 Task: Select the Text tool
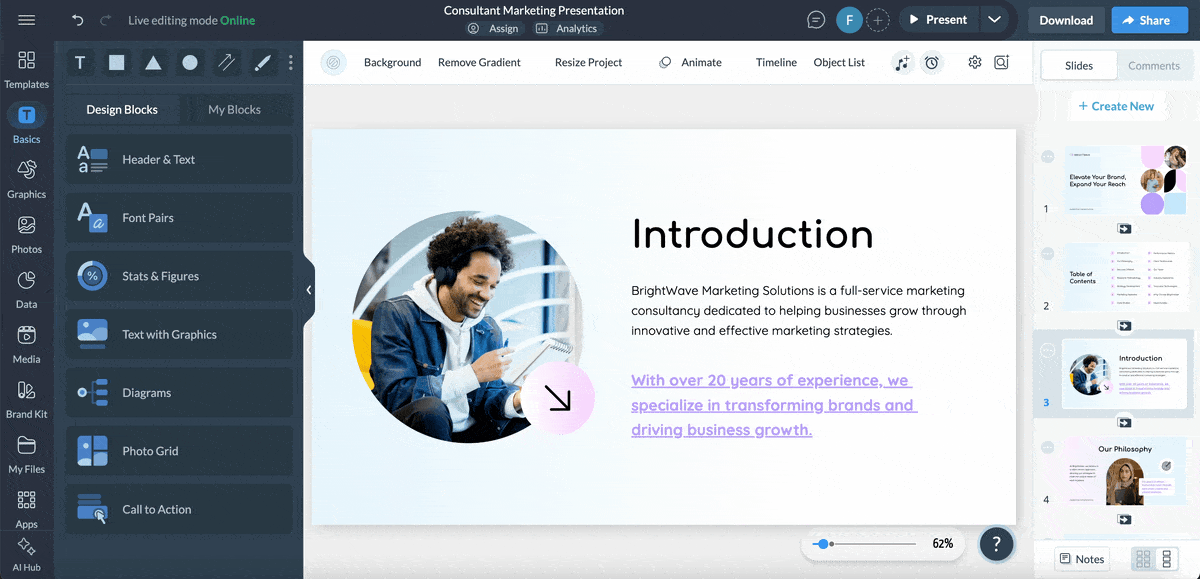(79, 62)
